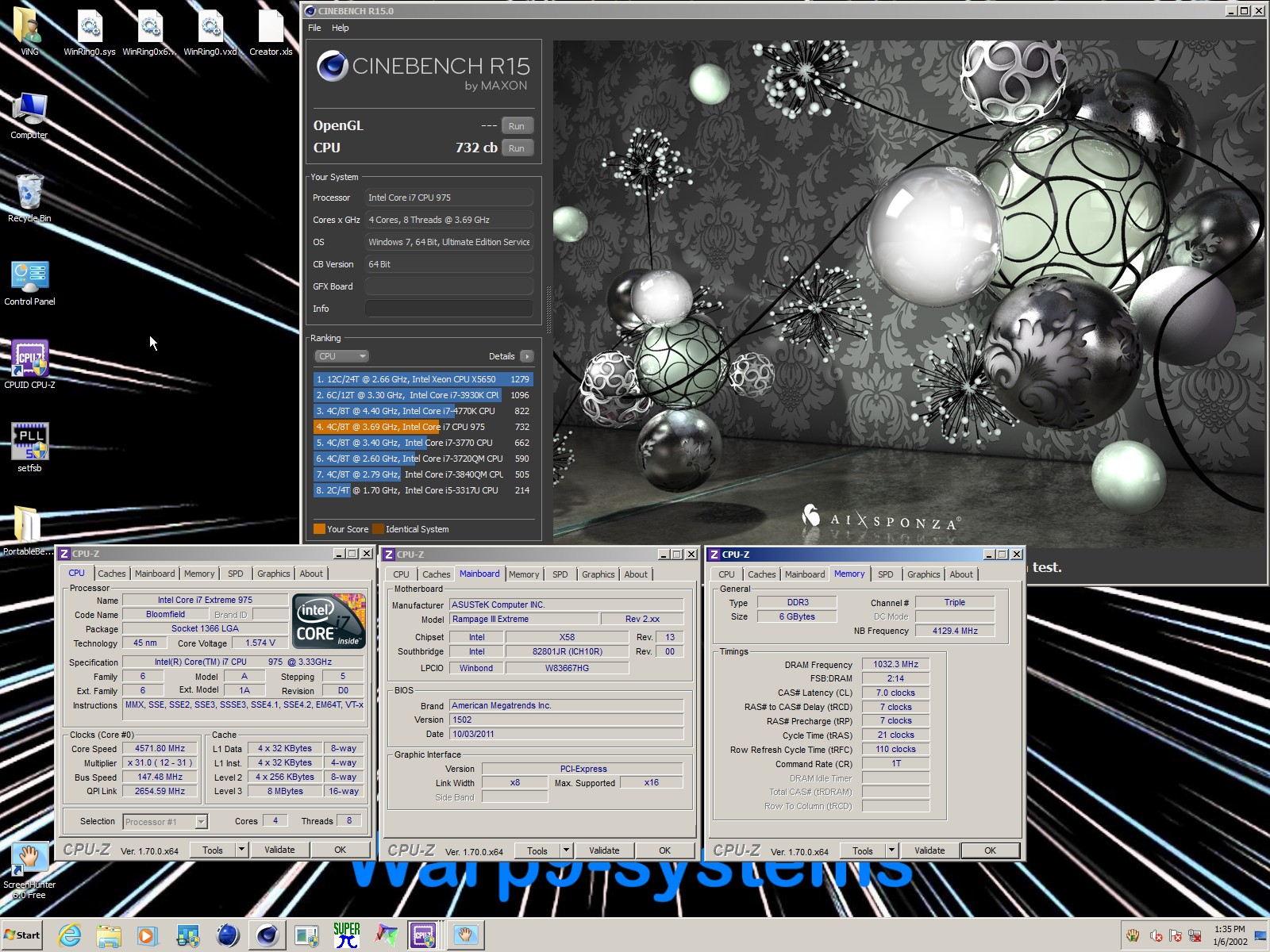Open SPD tab in left CPU-Z window
The width and height of the screenshot is (1270, 952).
click(x=236, y=574)
